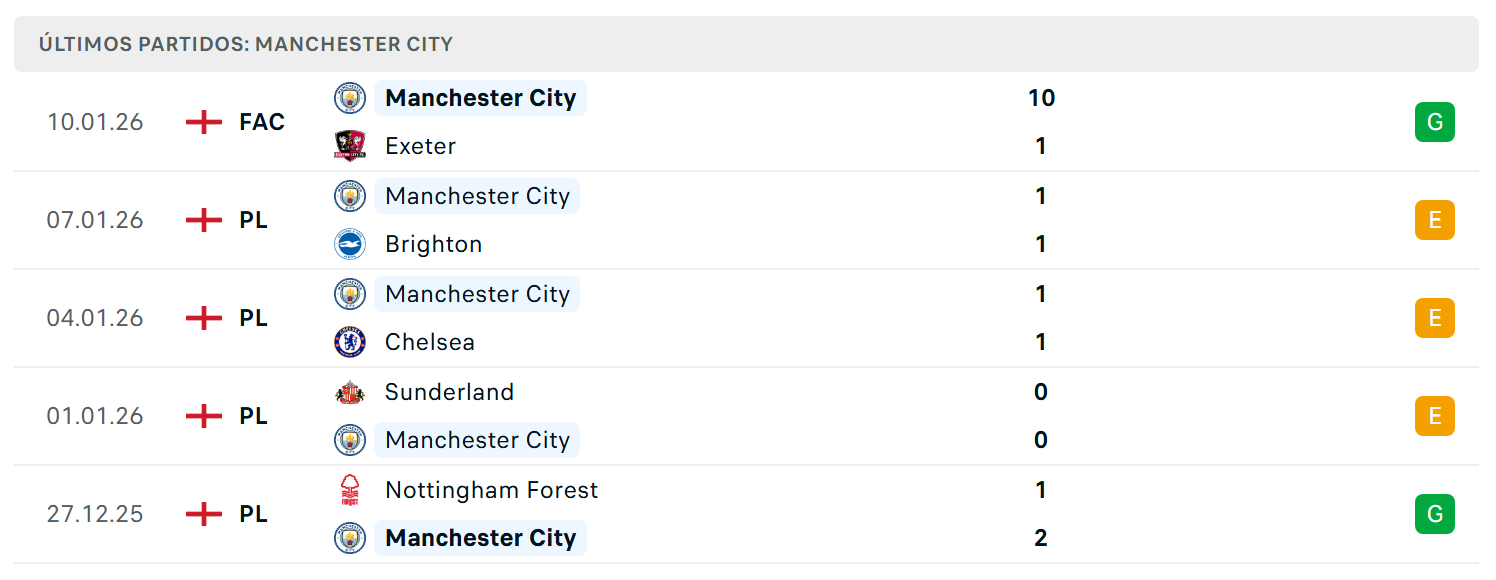This screenshot has height=580, width=1496.
Task: Open the 01.01.26 Sunderland match date
Action: [95, 416]
